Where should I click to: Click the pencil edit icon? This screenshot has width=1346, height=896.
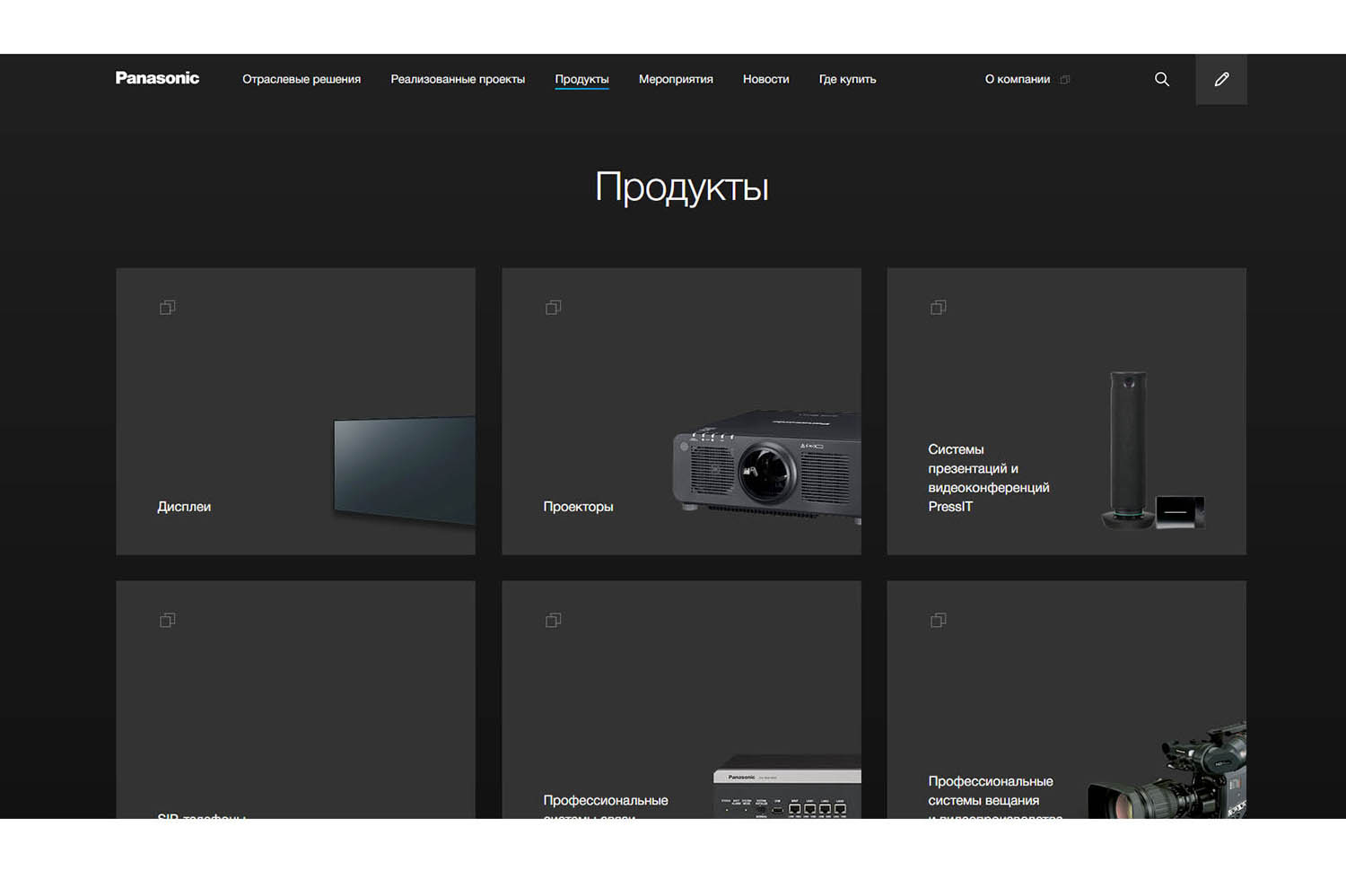[1220, 79]
